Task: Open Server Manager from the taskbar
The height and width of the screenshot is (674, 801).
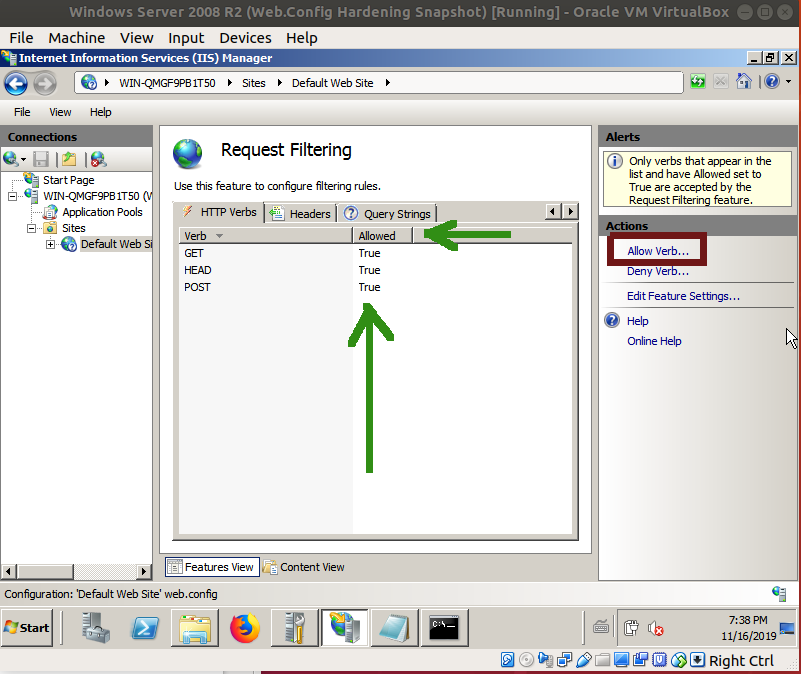Action: pyautogui.click(x=95, y=628)
